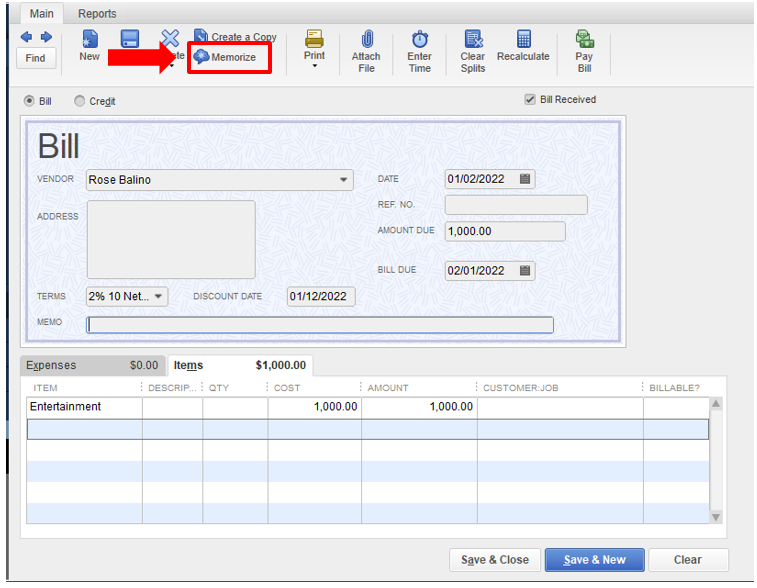Go to previous bill with left arrow

point(26,37)
